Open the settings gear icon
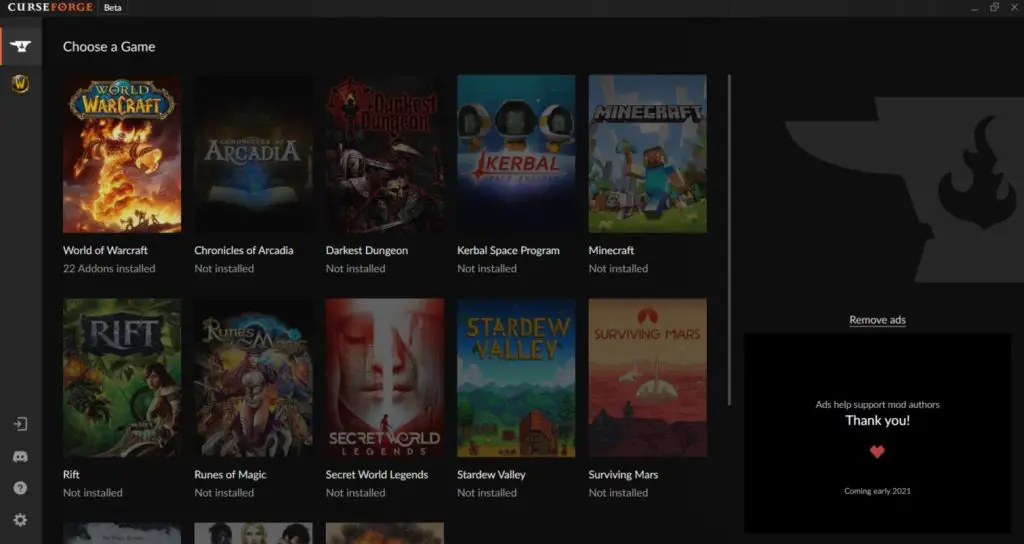Screen dimensions: 1024x544 pos(20,520)
